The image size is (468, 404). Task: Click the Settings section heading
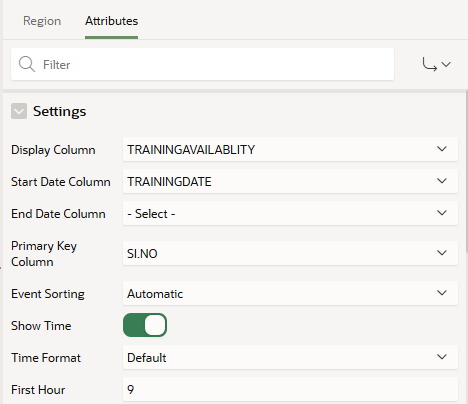59,111
